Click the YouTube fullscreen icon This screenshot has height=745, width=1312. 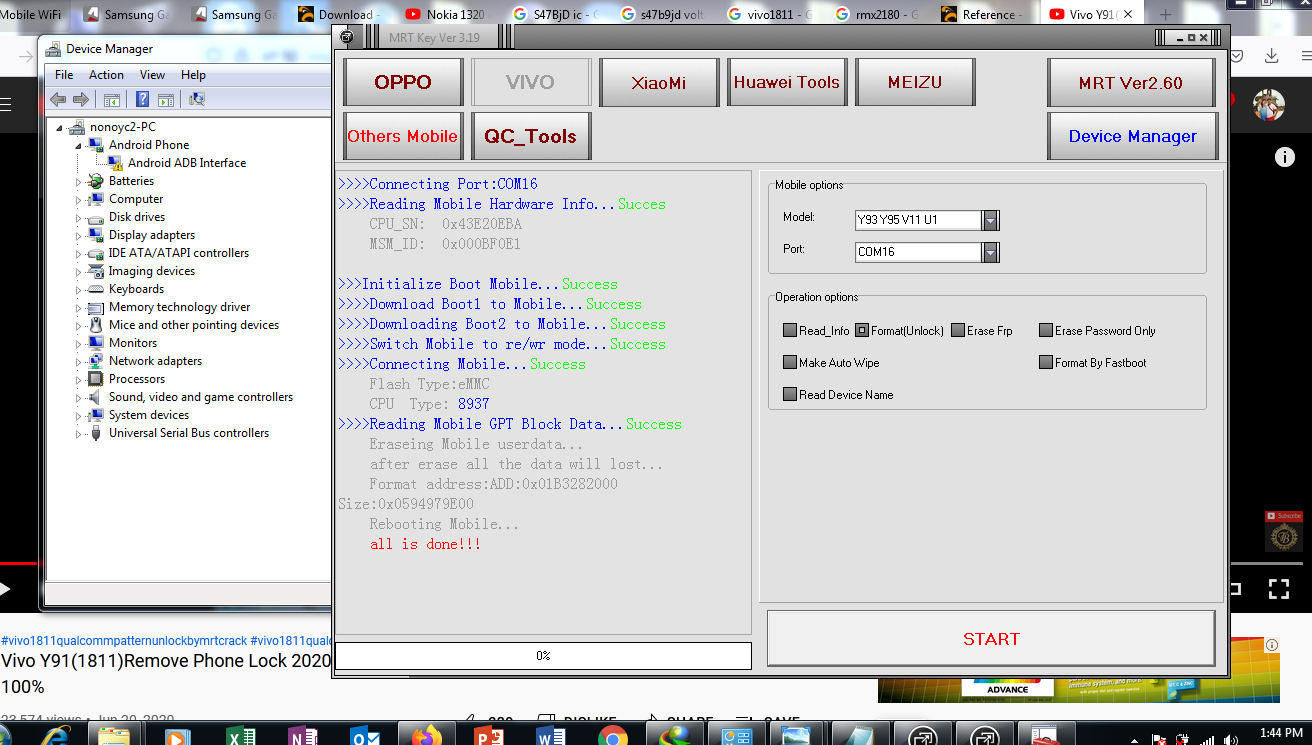(1279, 589)
